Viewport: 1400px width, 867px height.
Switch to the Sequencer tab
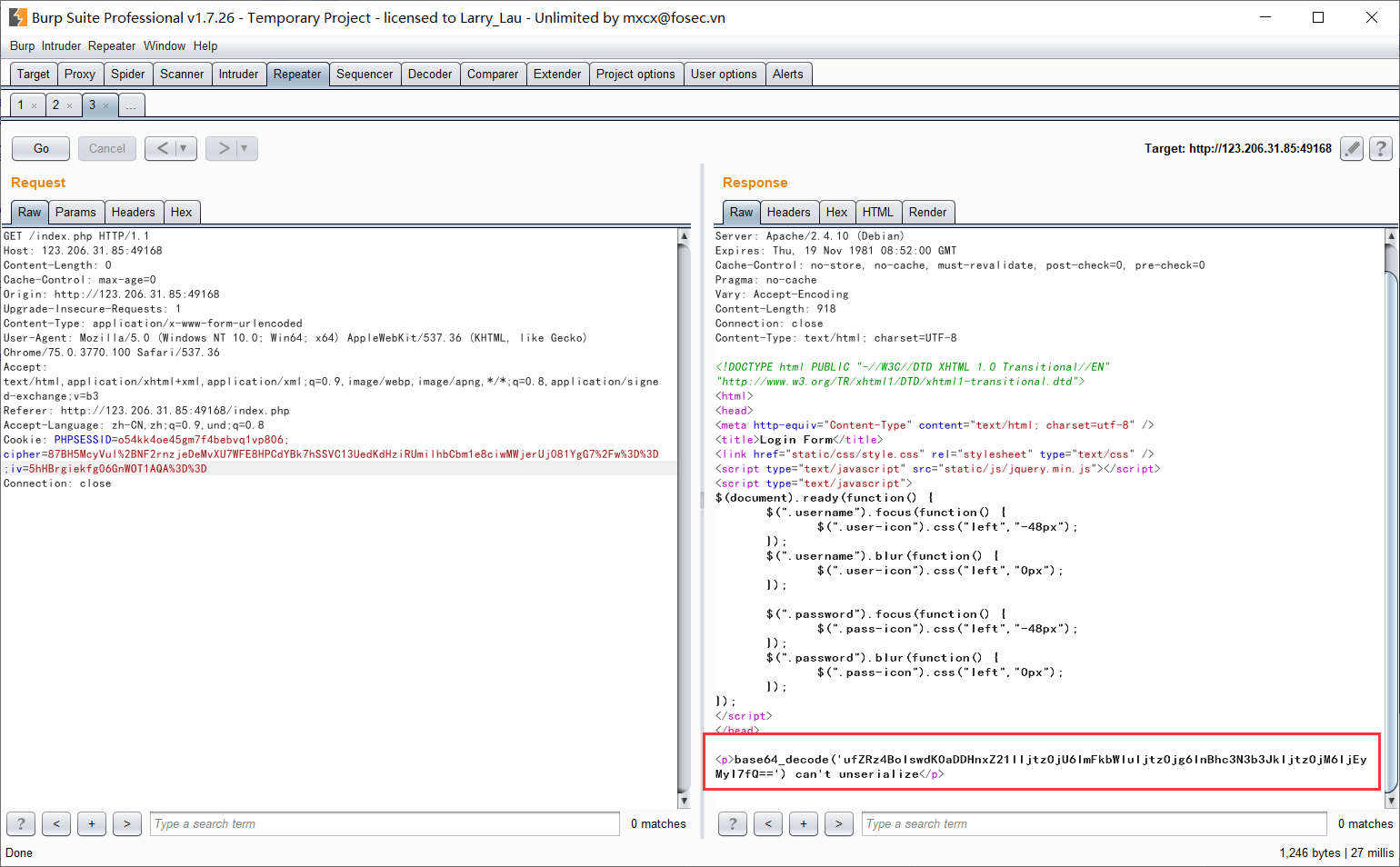[x=365, y=75]
